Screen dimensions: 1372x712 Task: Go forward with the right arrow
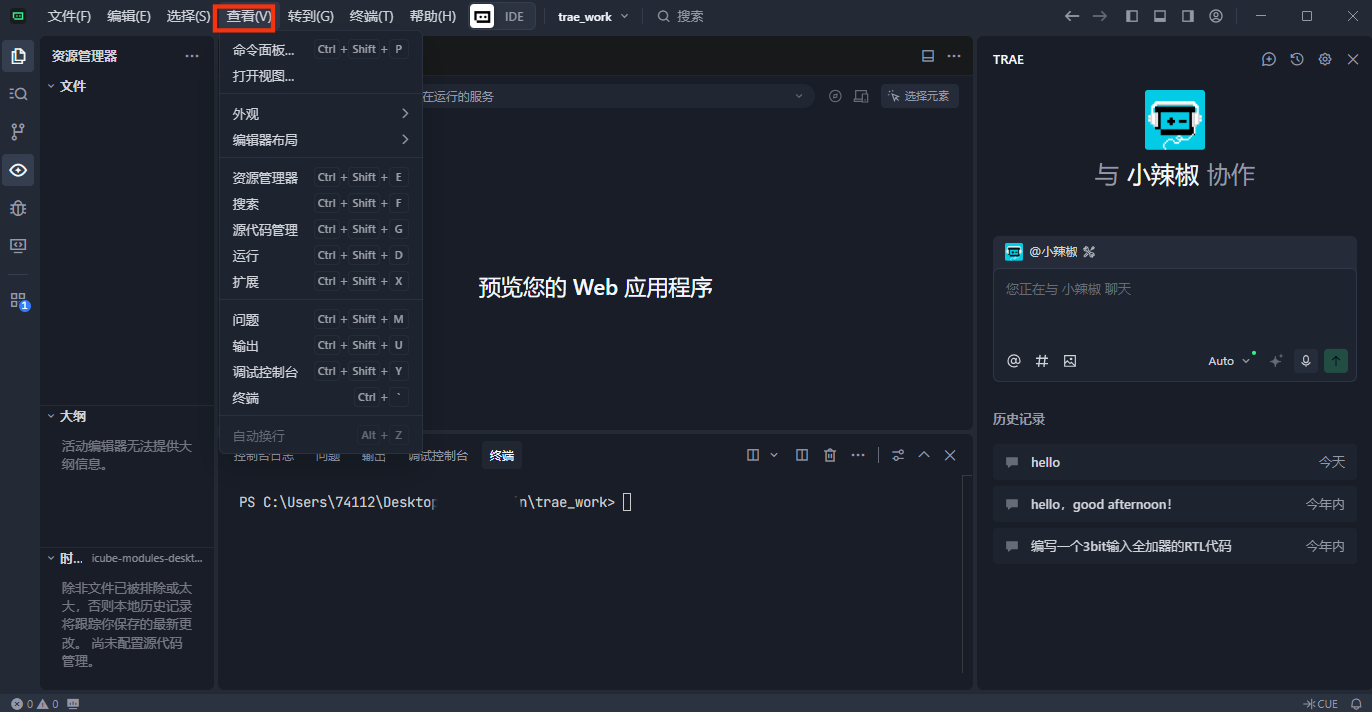coord(1100,16)
